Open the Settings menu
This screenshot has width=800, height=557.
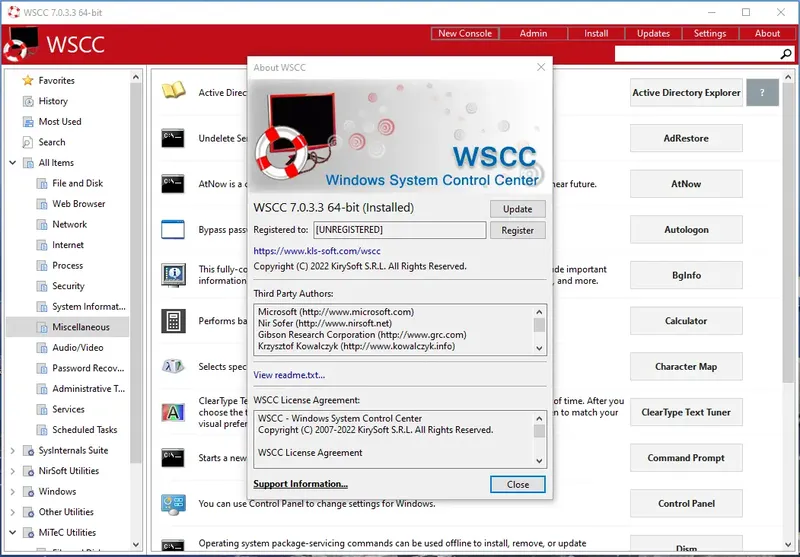pyautogui.click(x=710, y=33)
